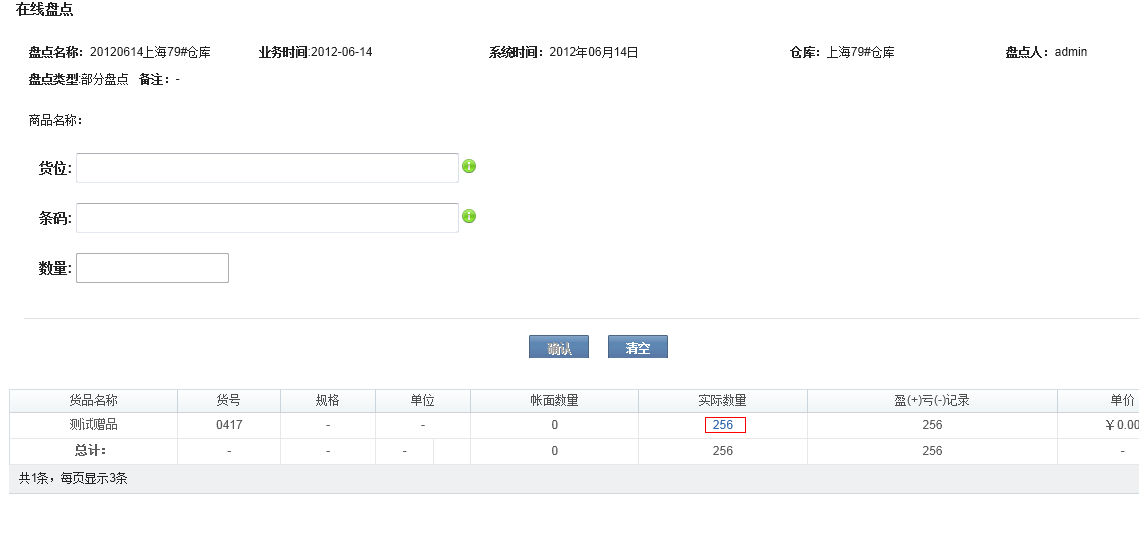Viewport: 1139px width, 534px height.
Task: Focus the 货位 input field
Action: (267, 168)
